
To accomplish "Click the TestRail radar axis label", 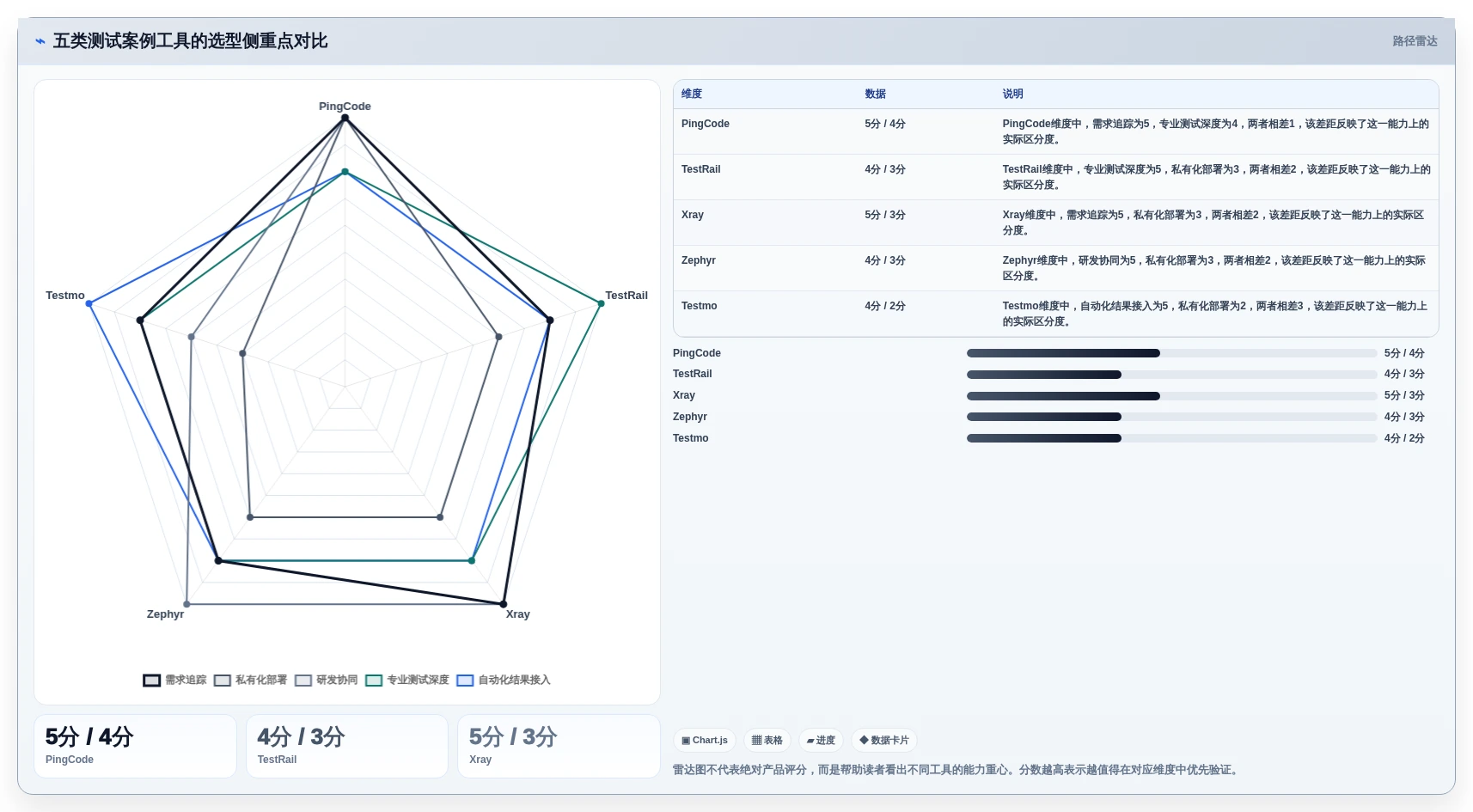I will 626,296.
